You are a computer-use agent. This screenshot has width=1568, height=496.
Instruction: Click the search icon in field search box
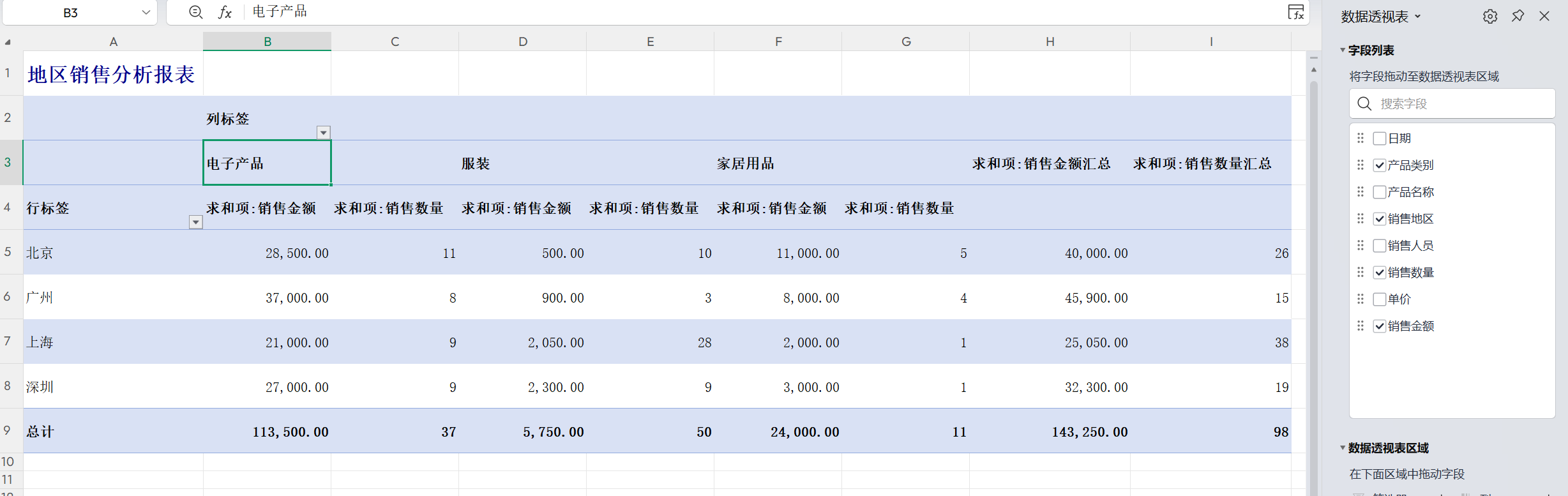point(1364,103)
